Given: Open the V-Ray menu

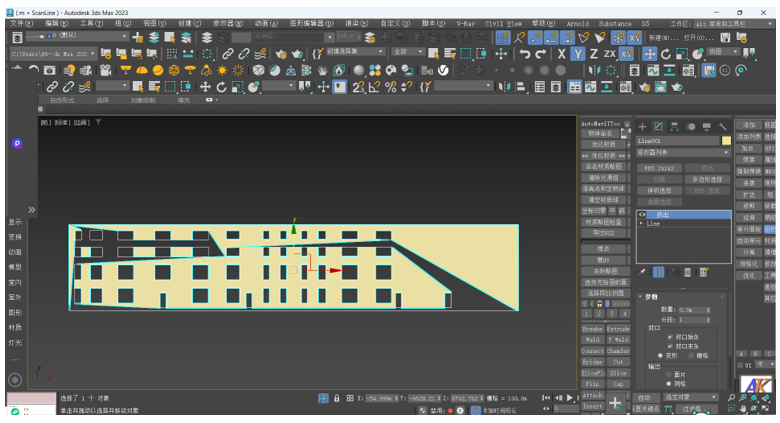Looking at the screenshot, I should coord(465,23).
